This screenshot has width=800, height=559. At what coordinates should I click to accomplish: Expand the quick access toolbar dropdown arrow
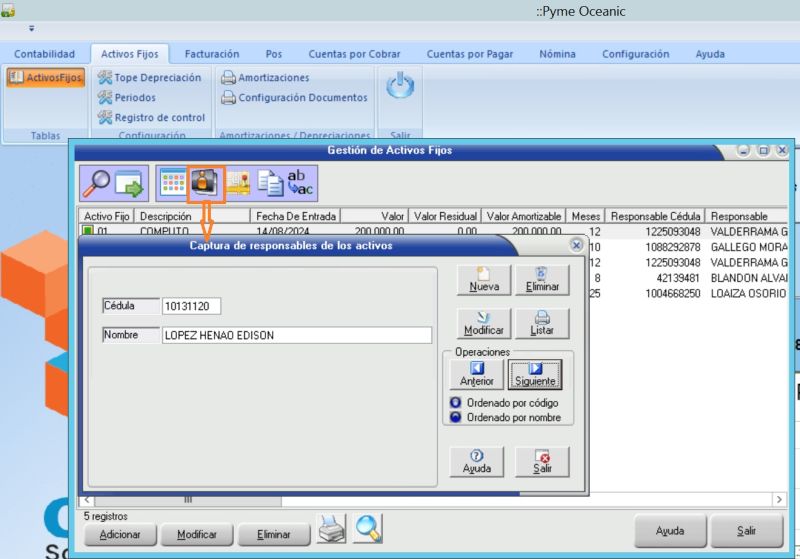tap(31, 29)
